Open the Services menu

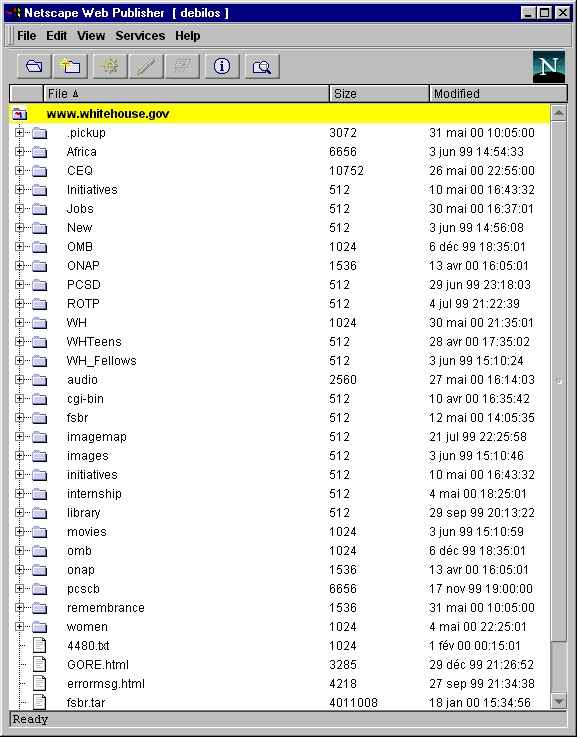(x=140, y=36)
